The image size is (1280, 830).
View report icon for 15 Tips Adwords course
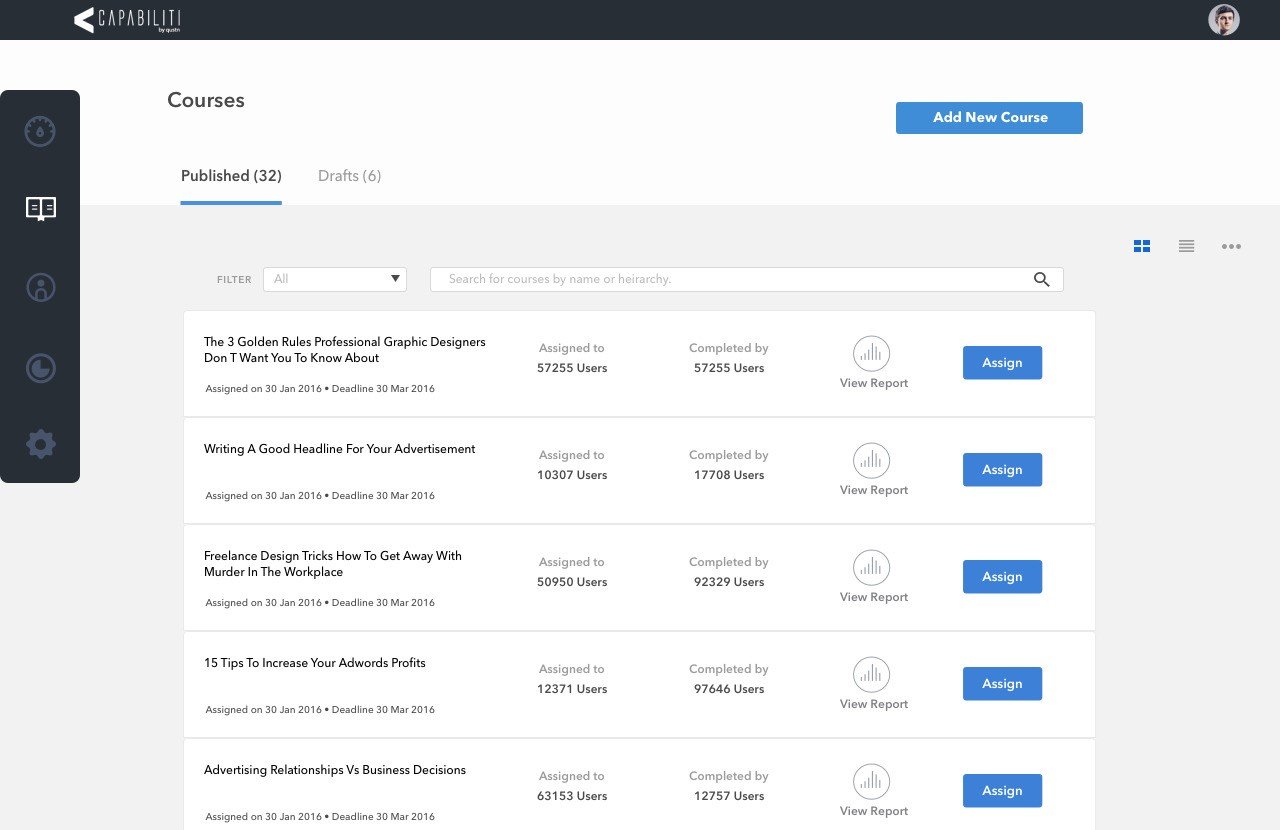[x=871, y=674]
